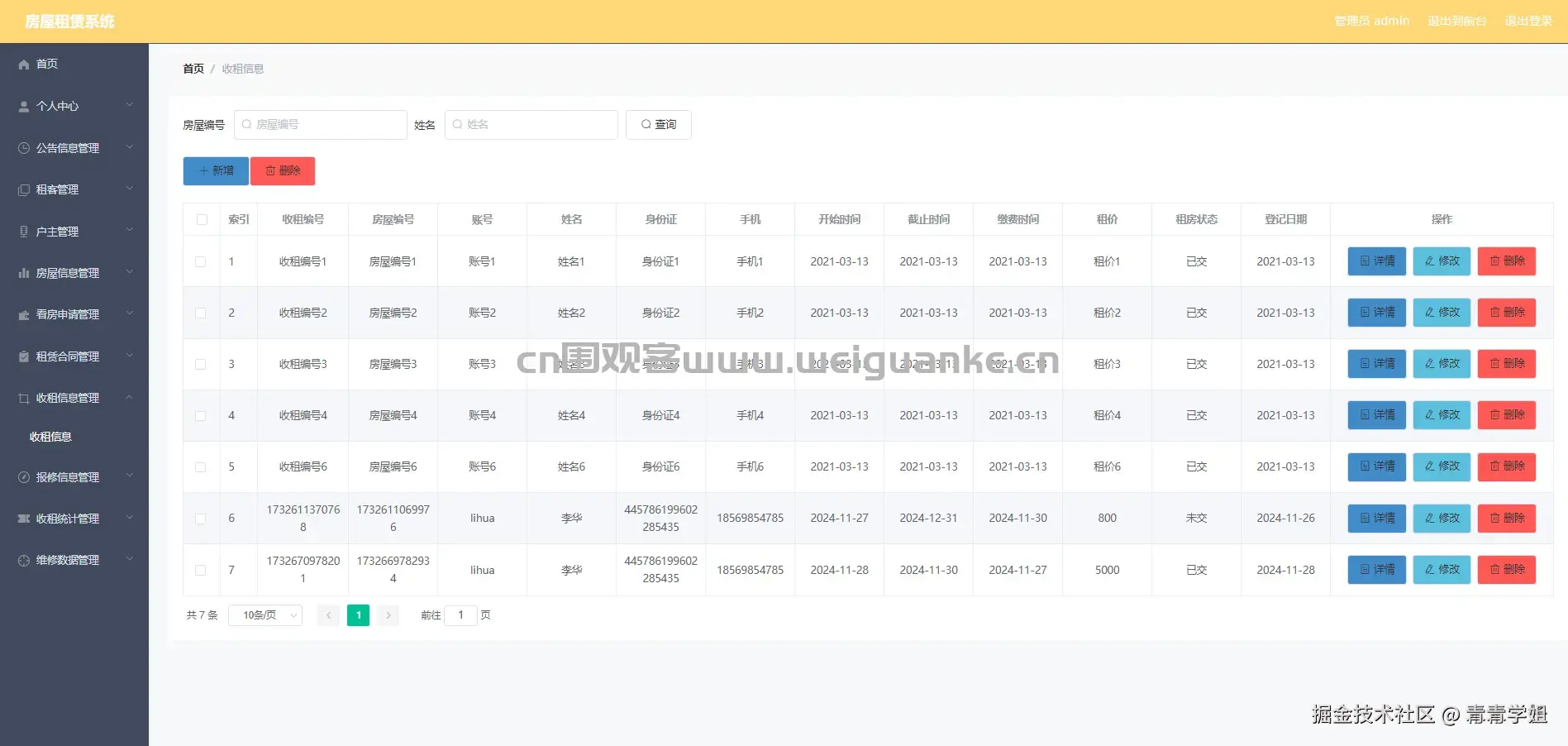Expand the 维修数据管理 submenu arrow

pos(130,559)
